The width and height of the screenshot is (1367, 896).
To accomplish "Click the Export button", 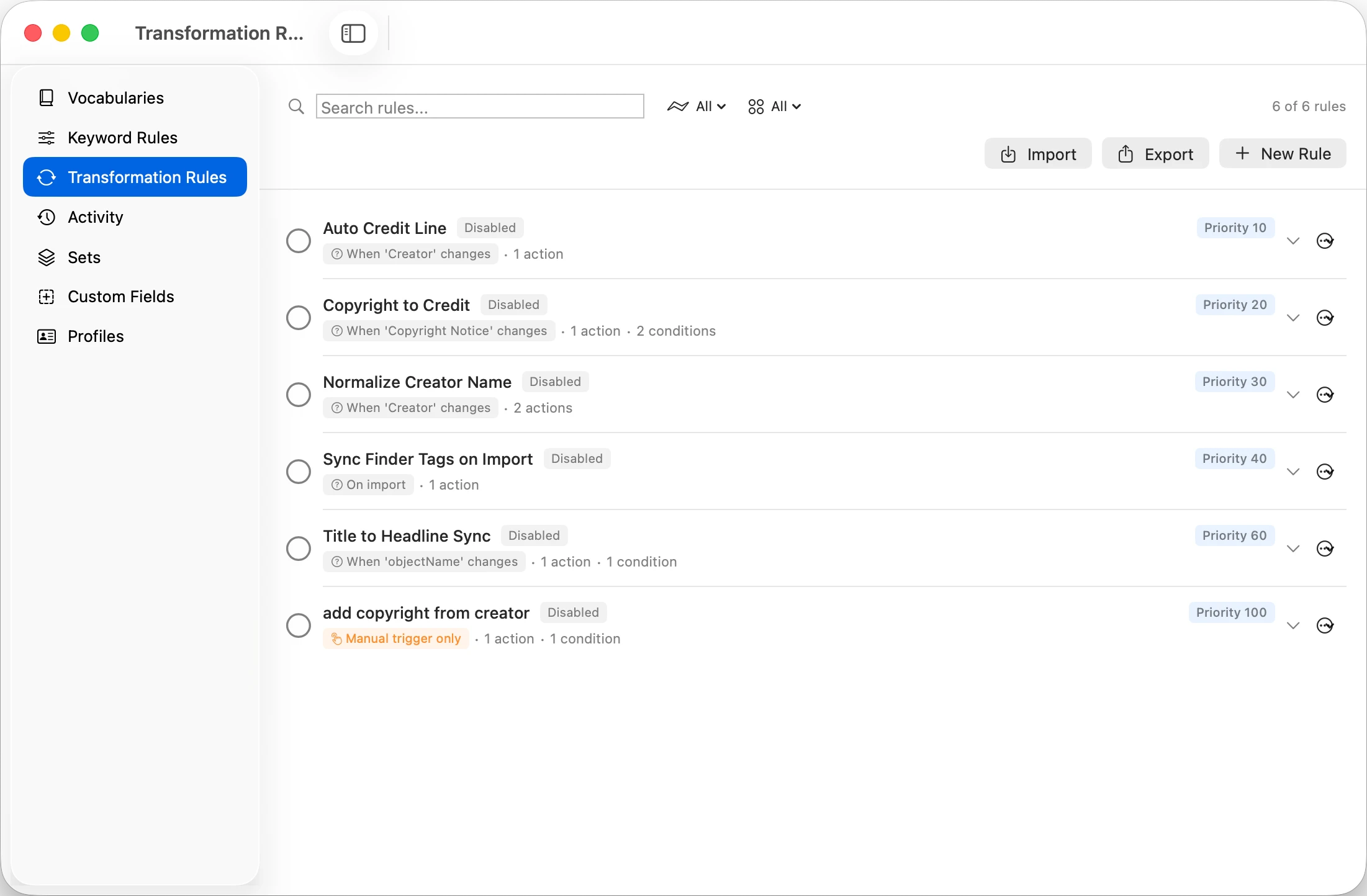I will (1155, 153).
